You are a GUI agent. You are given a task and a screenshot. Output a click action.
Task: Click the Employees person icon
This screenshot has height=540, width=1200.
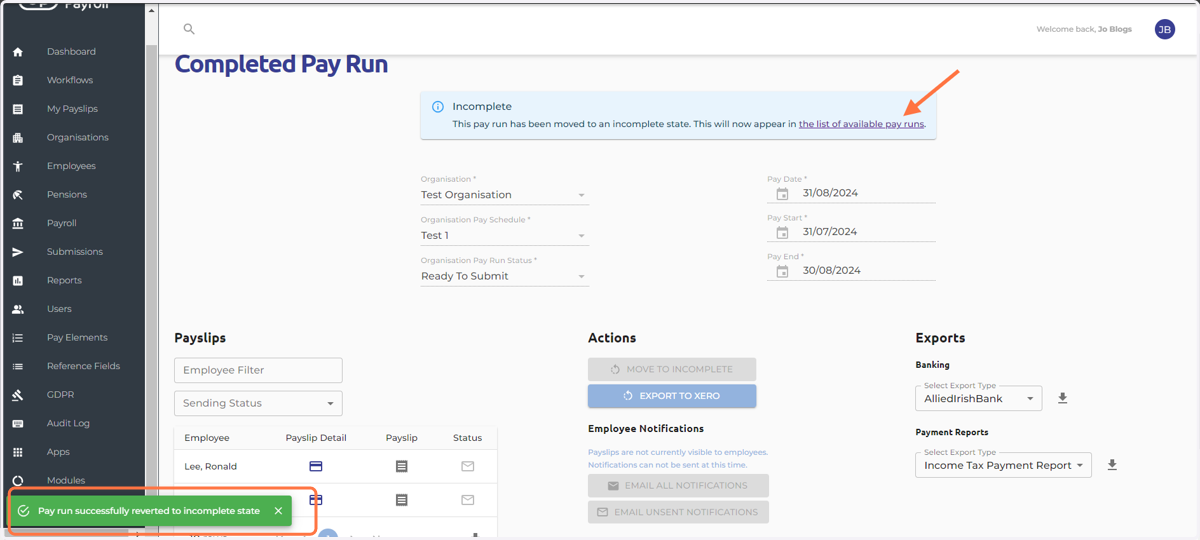(x=18, y=166)
